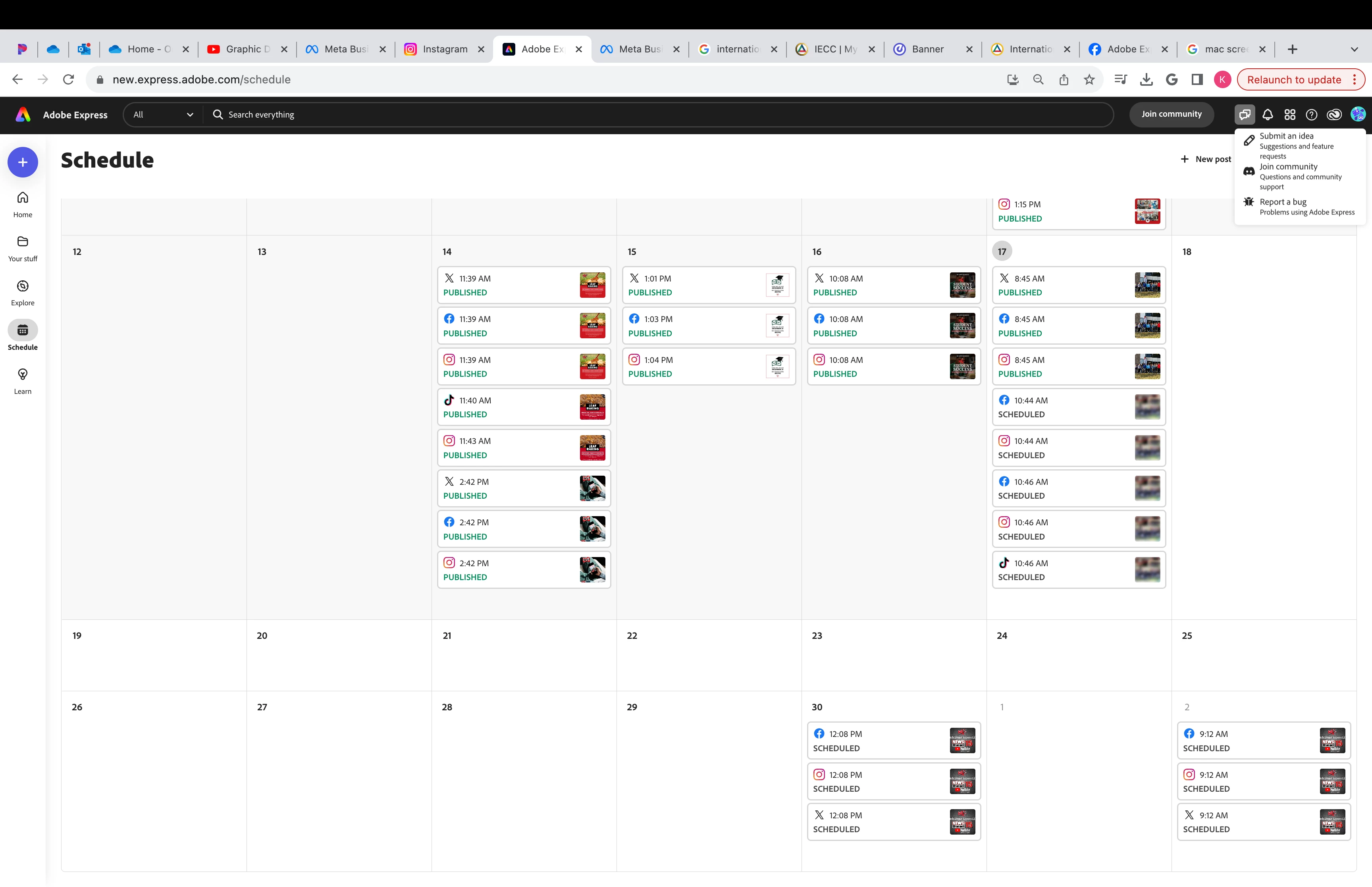Click the New post button
Screen dimensions: 1372x887
(x=1206, y=159)
